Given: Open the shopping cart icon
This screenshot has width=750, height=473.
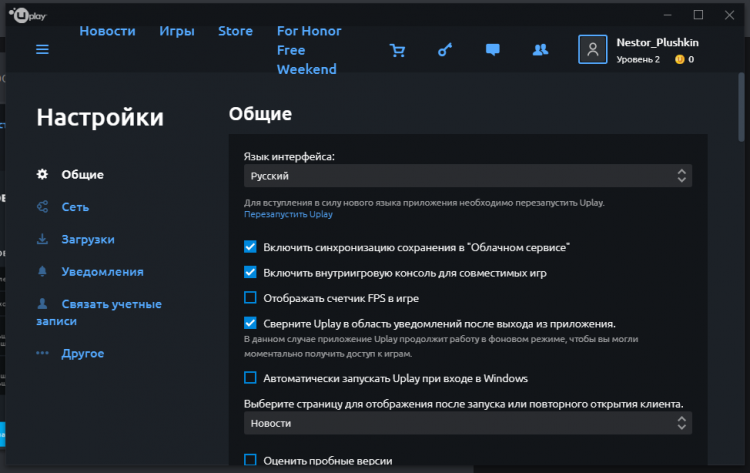Looking at the screenshot, I should [398, 50].
